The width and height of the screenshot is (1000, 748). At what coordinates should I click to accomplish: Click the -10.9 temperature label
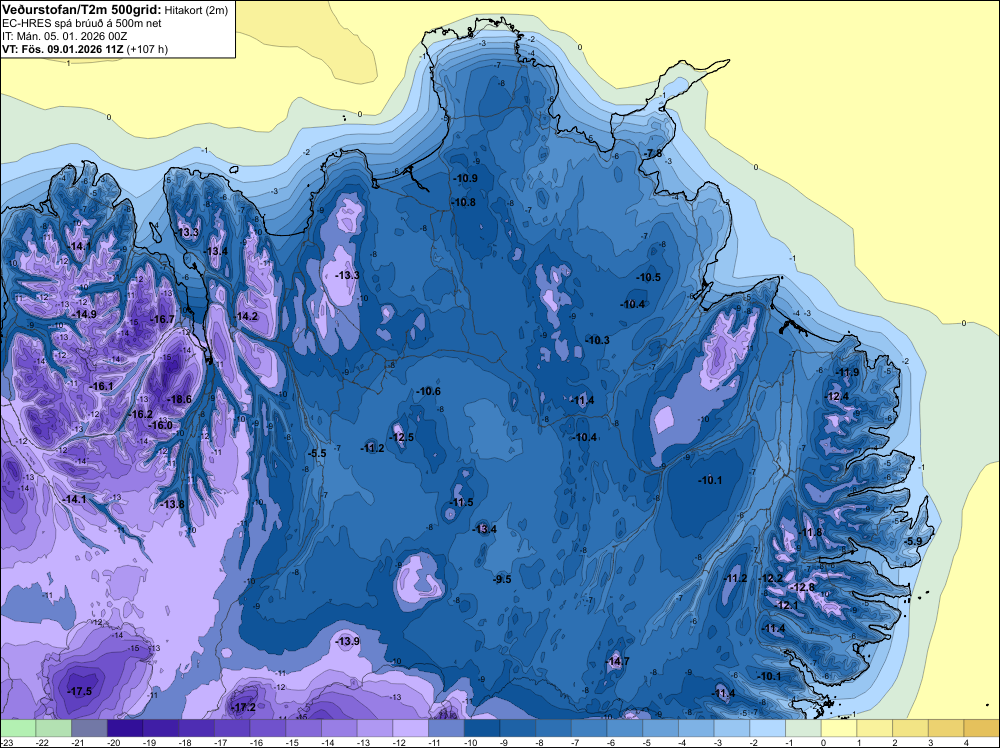(x=465, y=178)
